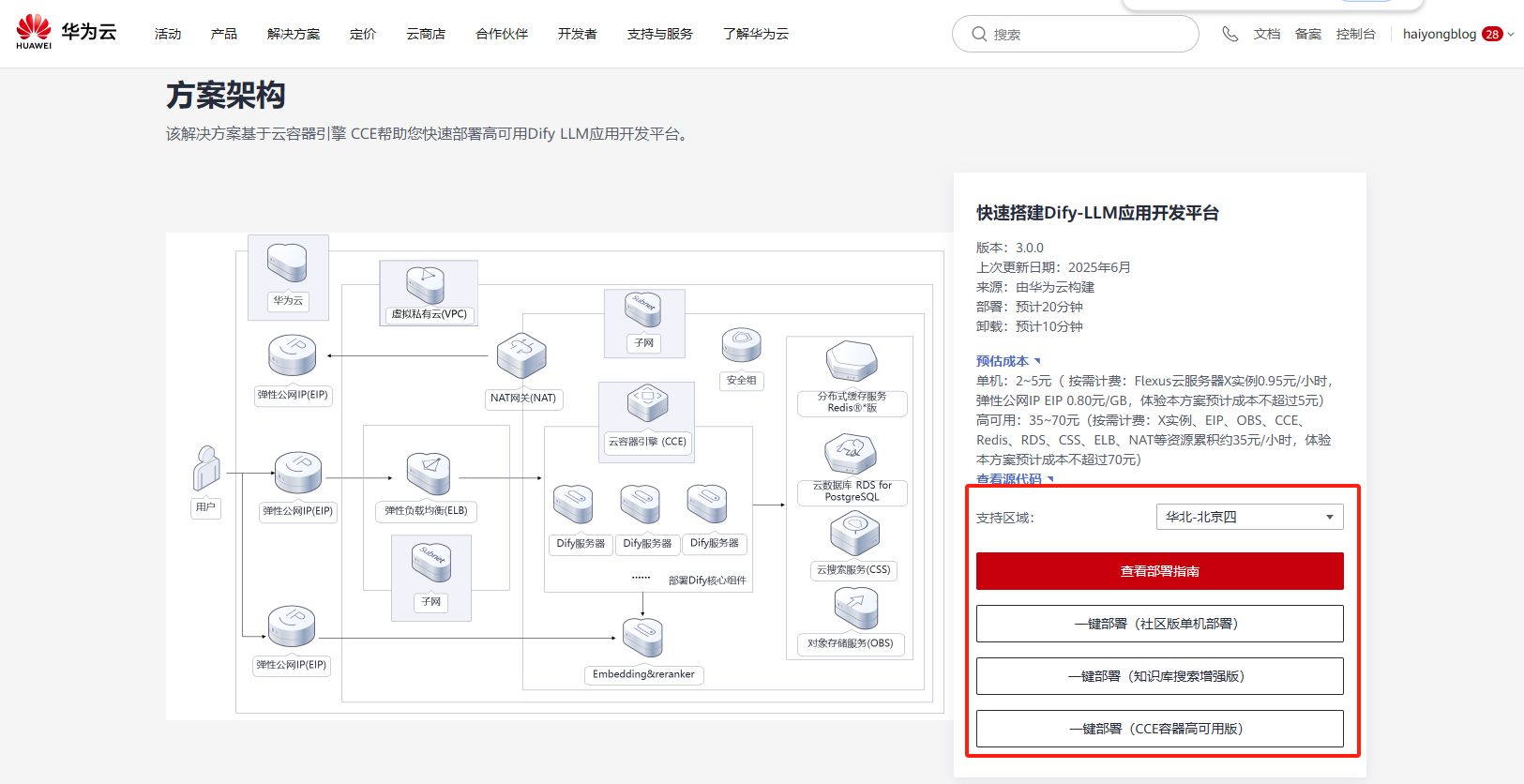Open the 产品 menu
This screenshot has width=1524, height=784.
click(224, 34)
